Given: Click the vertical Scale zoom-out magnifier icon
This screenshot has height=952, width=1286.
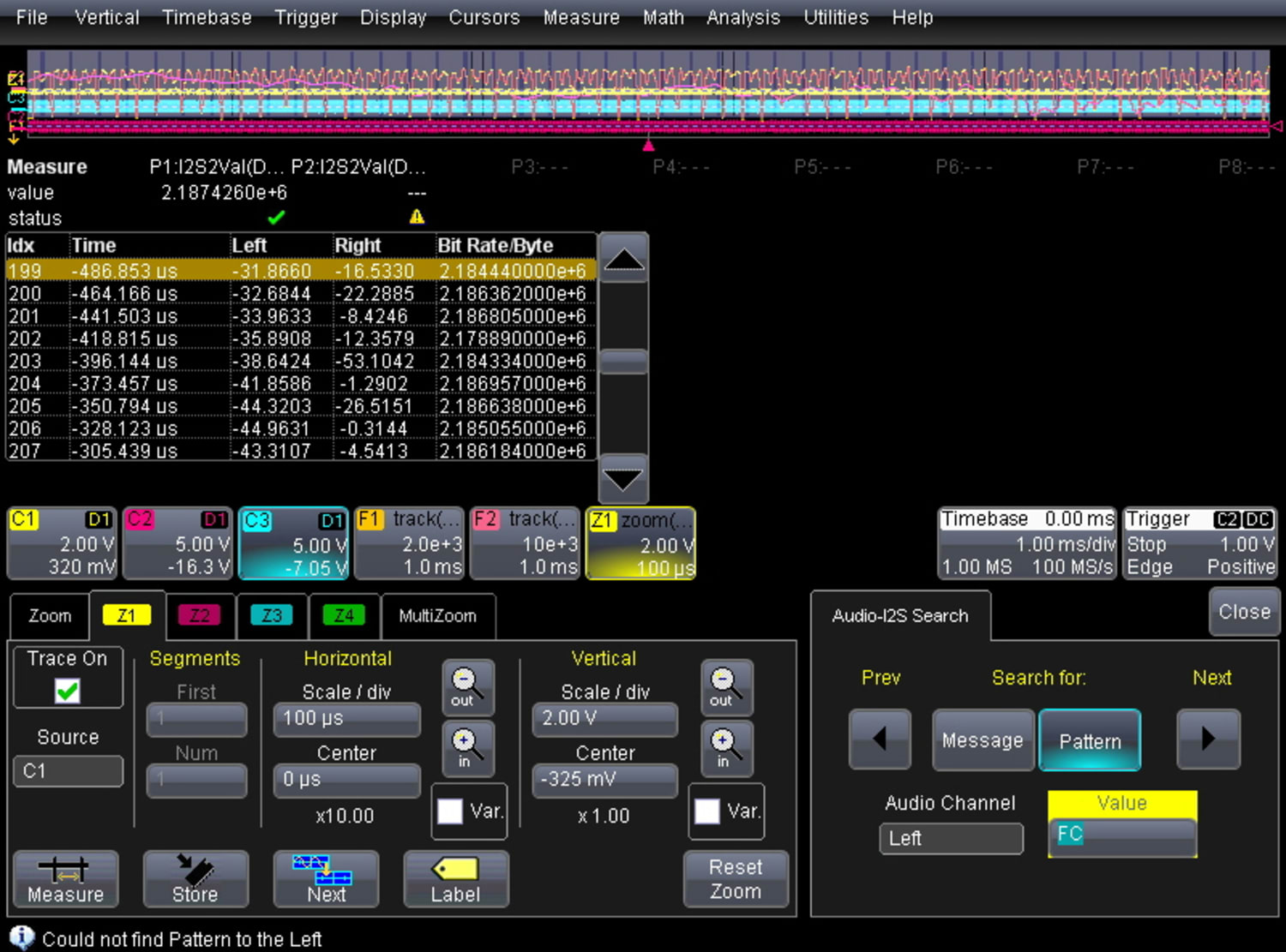Looking at the screenshot, I should pos(724,688).
